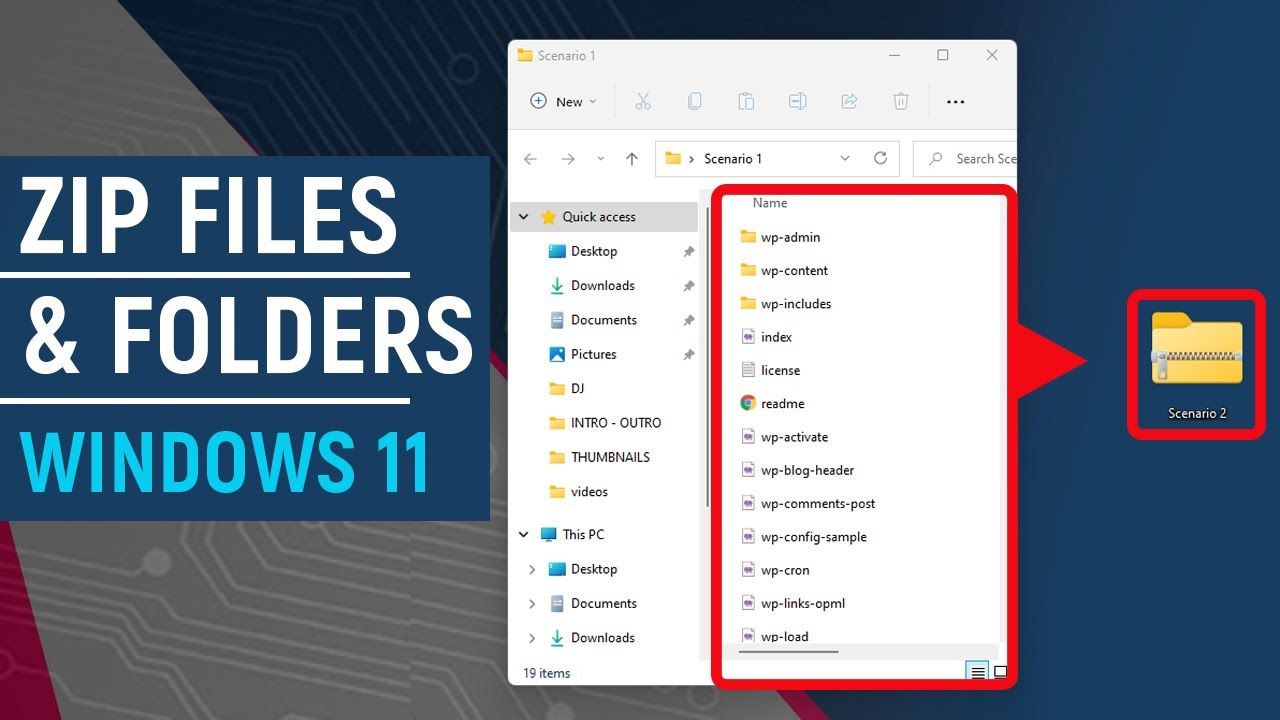
Task: Refresh the Scenario 1 folder view
Action: tap(880, 158)
